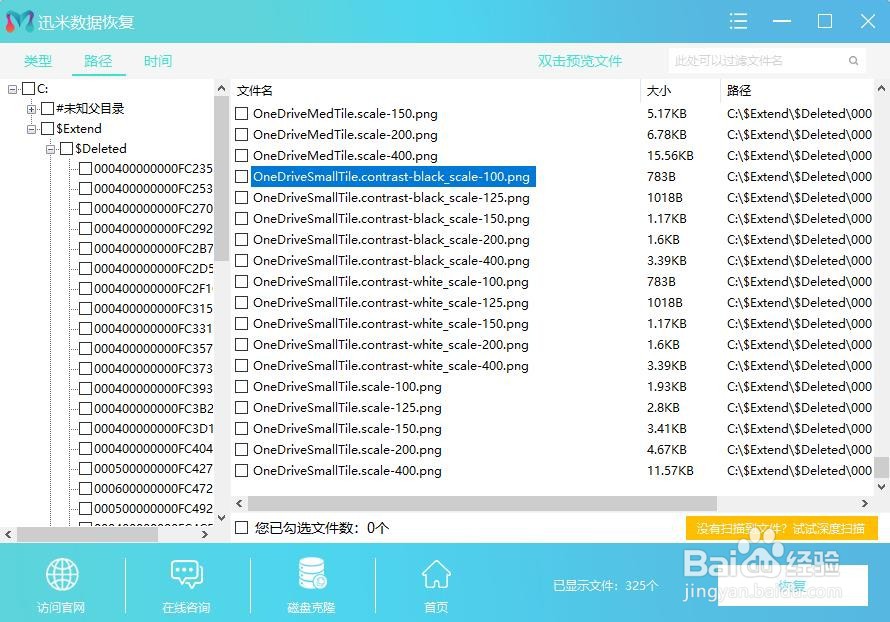Click tree panel left scroll arrow
This screenshot has height=622, width=890.
tap(9, 534)
